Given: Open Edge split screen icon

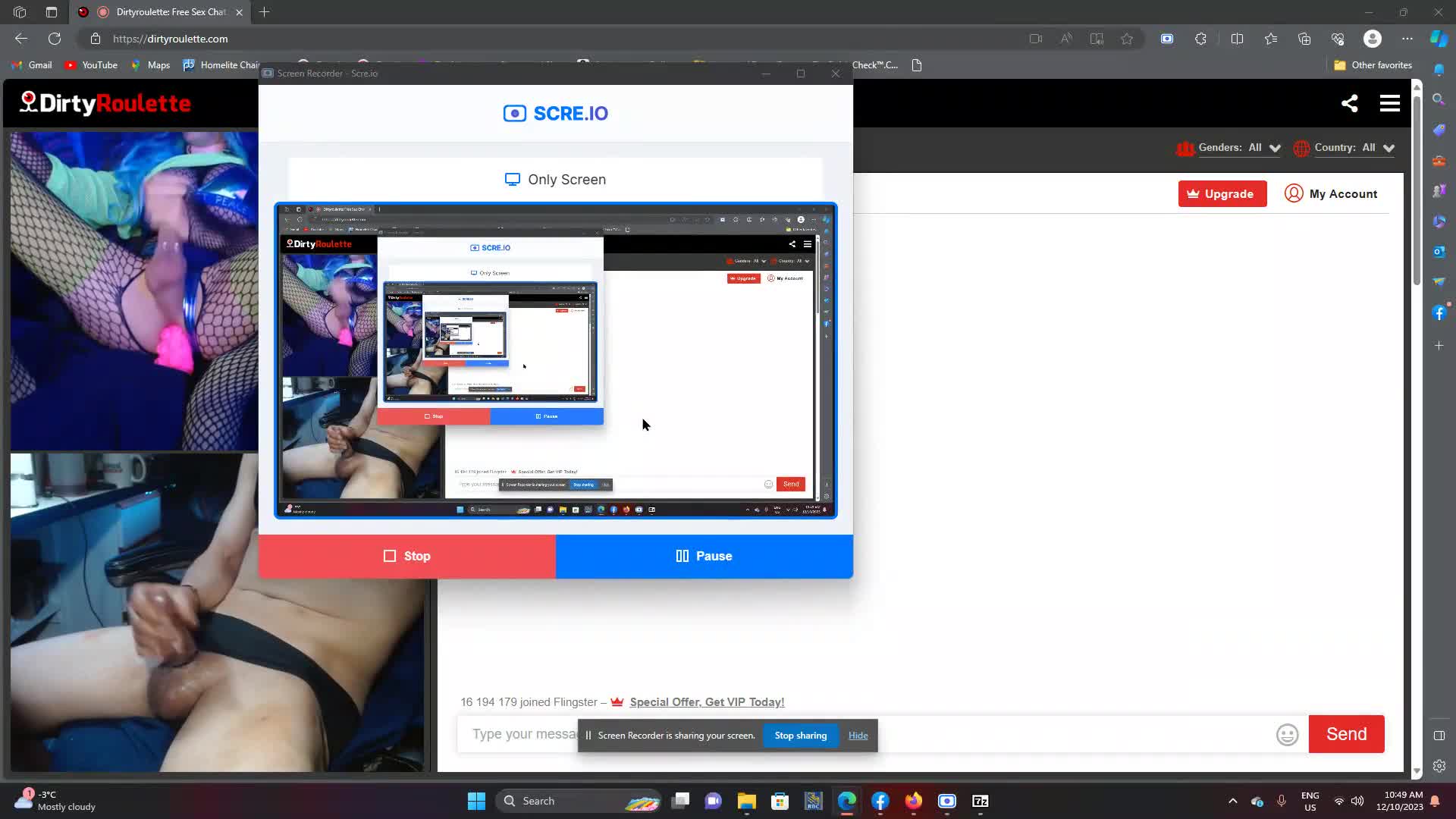Looking at the screenshot, I should pos(1237,39).
